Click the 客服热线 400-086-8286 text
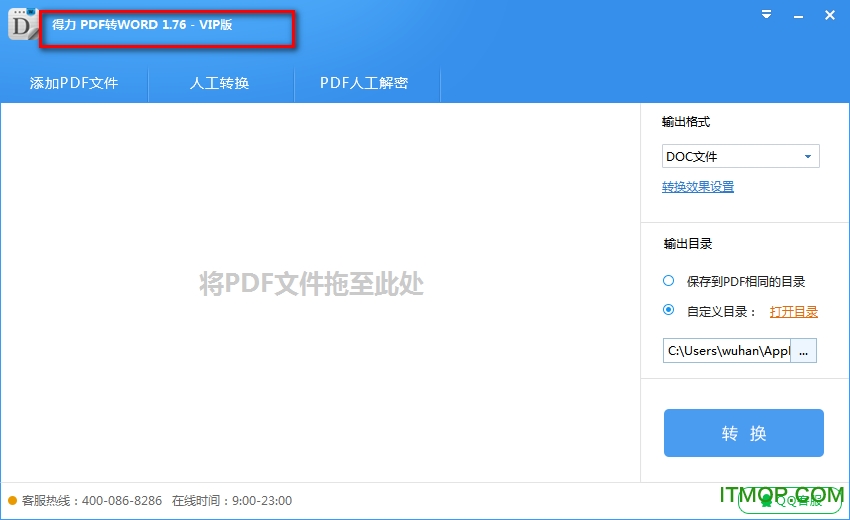850x520 pixels. (x=92, y=500)
